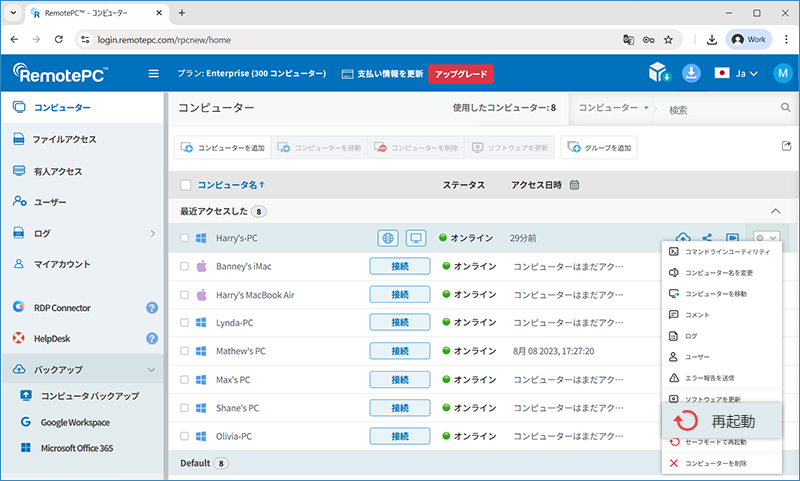The image size is (800, 481).
Task: Click the monitor connect icon for Harry's-PC
Action: point(416,238)
